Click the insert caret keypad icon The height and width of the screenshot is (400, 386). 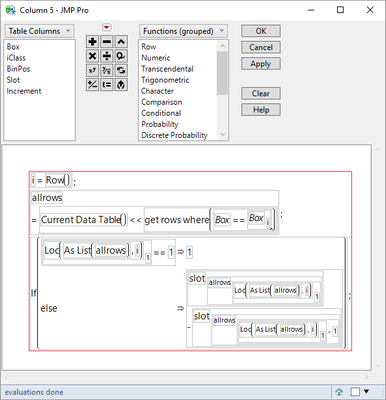121,42
